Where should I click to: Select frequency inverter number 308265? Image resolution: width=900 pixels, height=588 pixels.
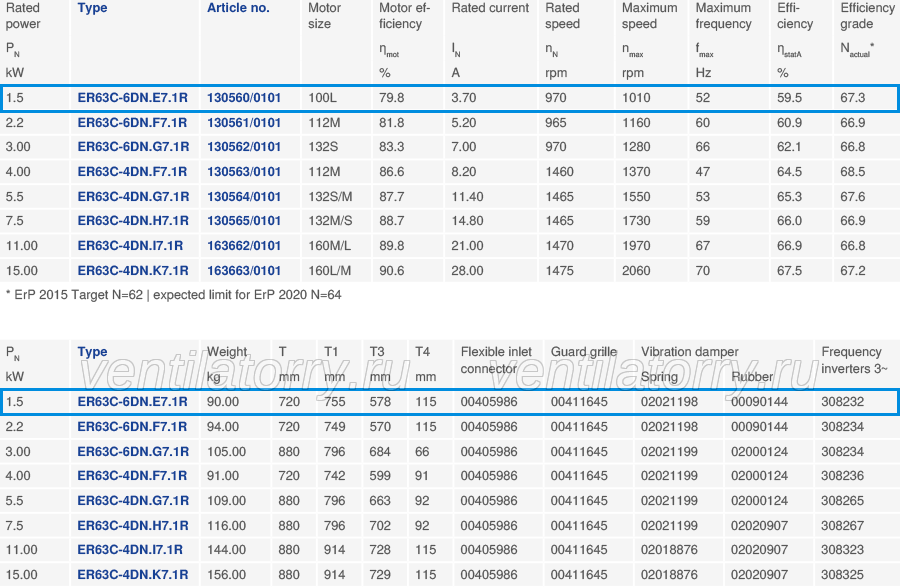tap(843, 501)
